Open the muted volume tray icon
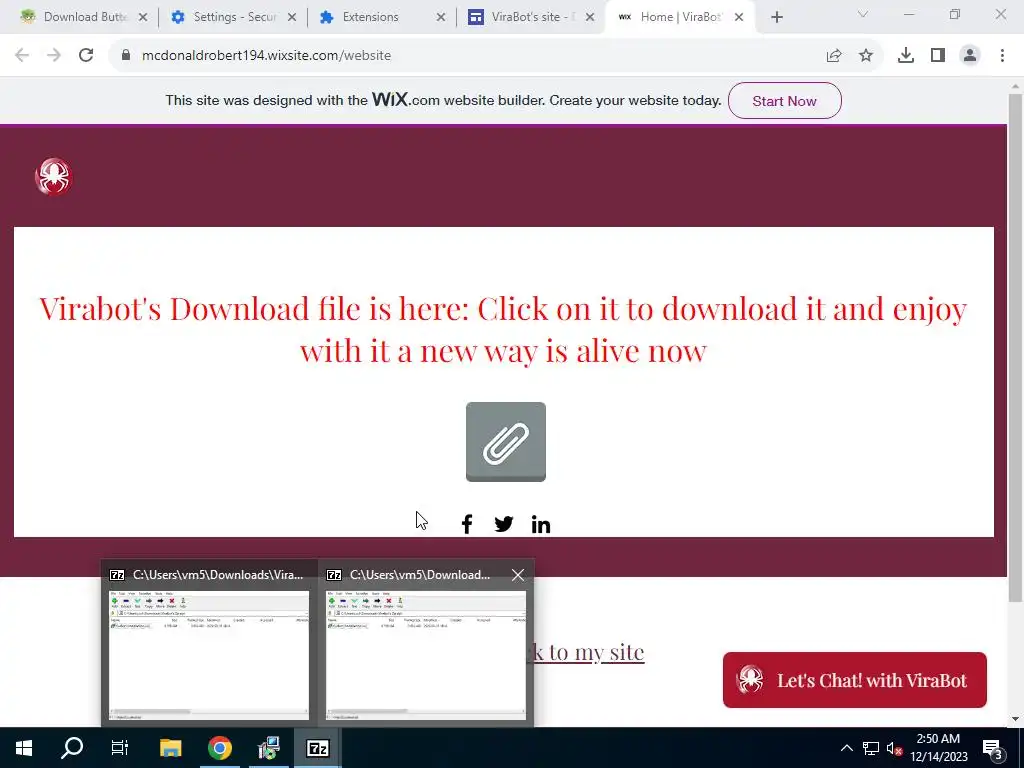This screenshot has height=768, width=1024. click(894, 748)
